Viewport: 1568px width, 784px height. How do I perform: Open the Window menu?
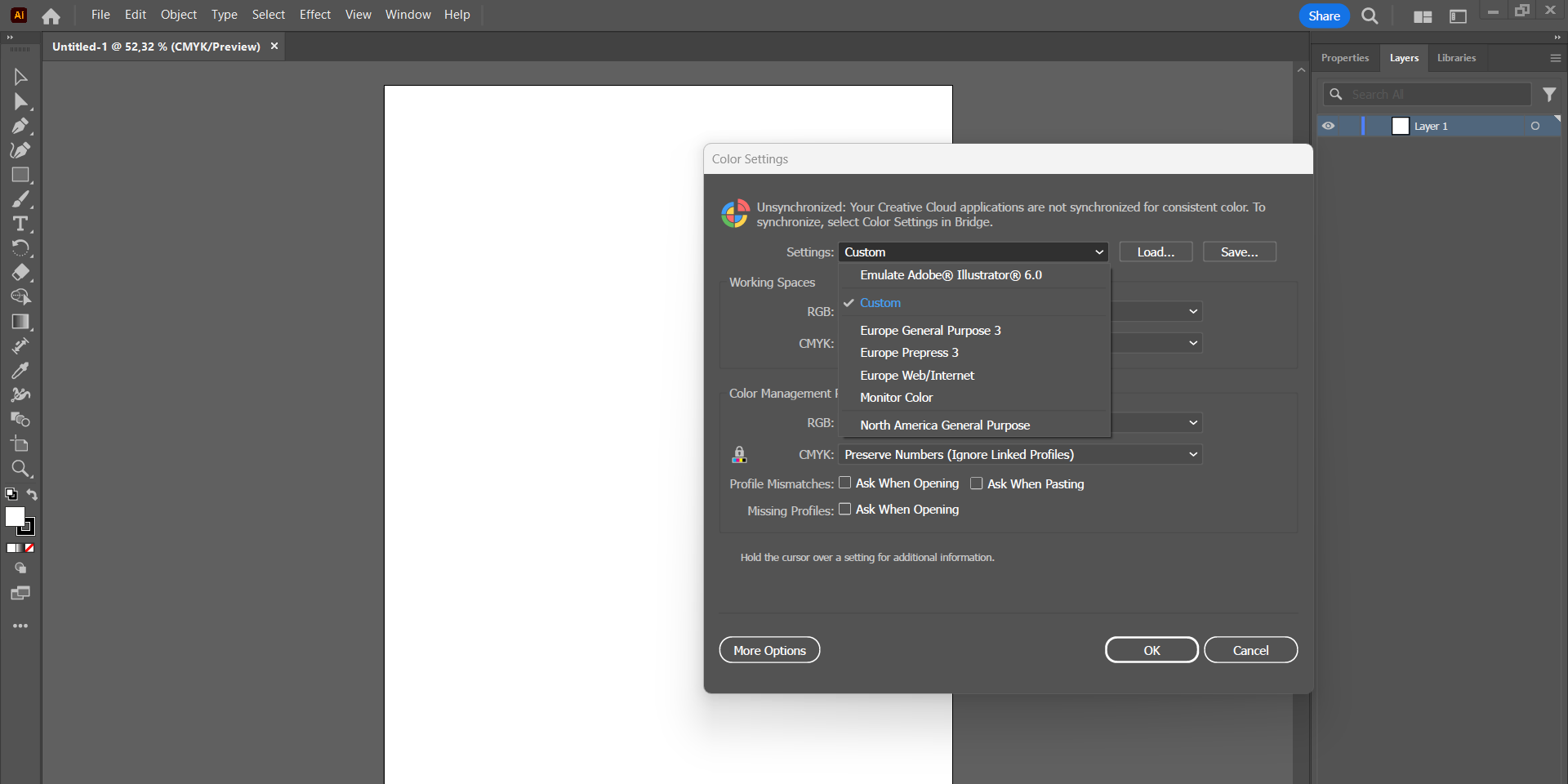coord(408,15)
